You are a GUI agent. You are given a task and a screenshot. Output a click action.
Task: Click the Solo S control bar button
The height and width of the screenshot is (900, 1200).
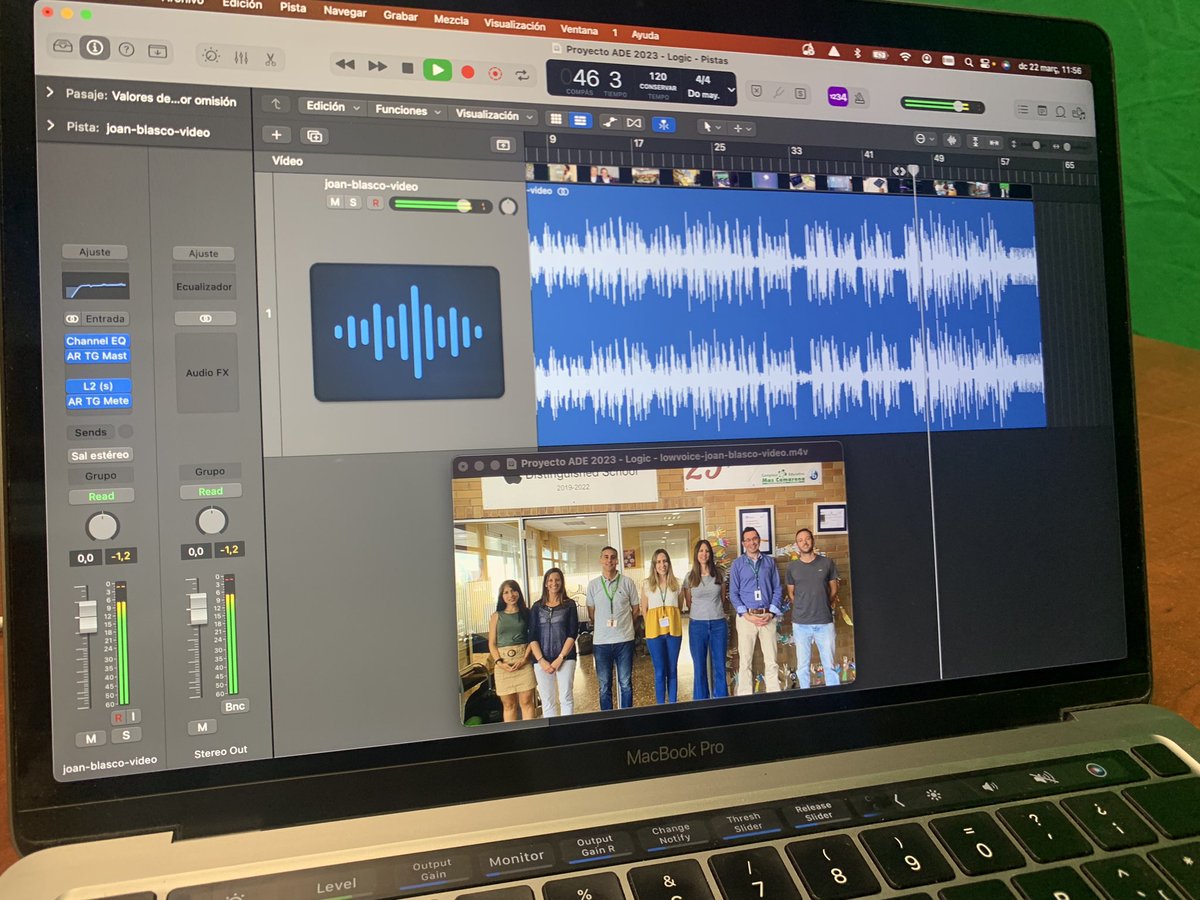coord(800,93)
